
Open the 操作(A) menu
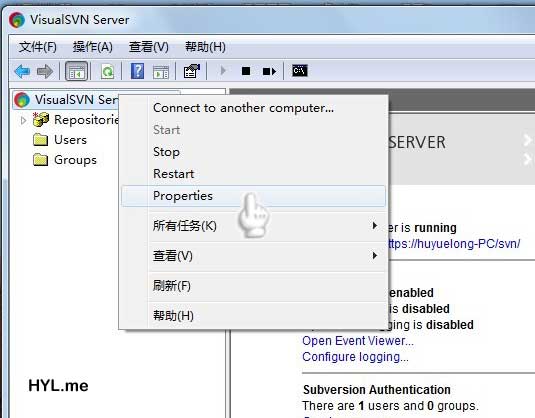click(x=92, y=47)
